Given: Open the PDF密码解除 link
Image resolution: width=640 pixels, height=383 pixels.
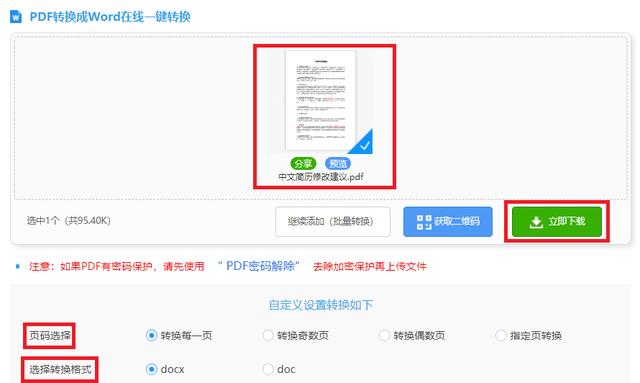Looking at the screenshot, I should click(260, 266).
